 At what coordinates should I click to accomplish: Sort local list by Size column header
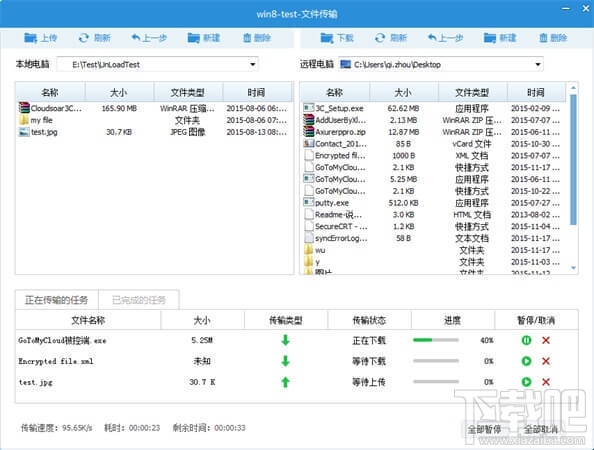(x=119, y=92)
